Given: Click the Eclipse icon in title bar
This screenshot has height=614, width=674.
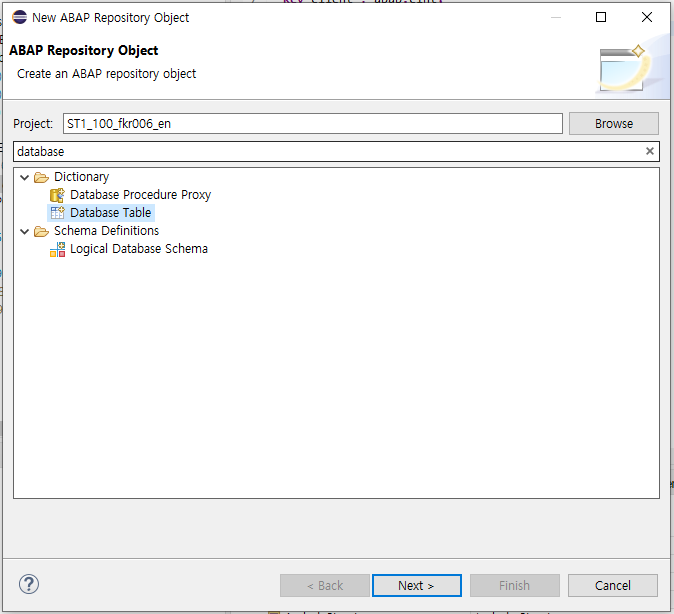Looking at the screenshot, I should (19, 17).
